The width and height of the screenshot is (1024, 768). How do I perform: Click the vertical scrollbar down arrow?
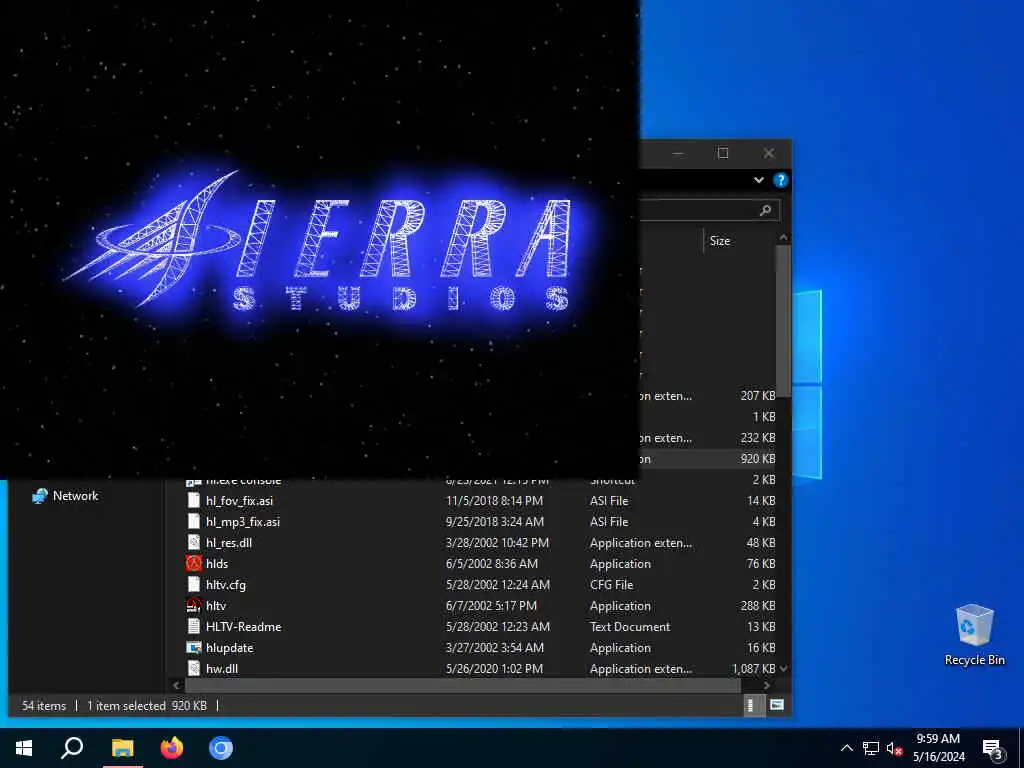[x=783, y=669]
